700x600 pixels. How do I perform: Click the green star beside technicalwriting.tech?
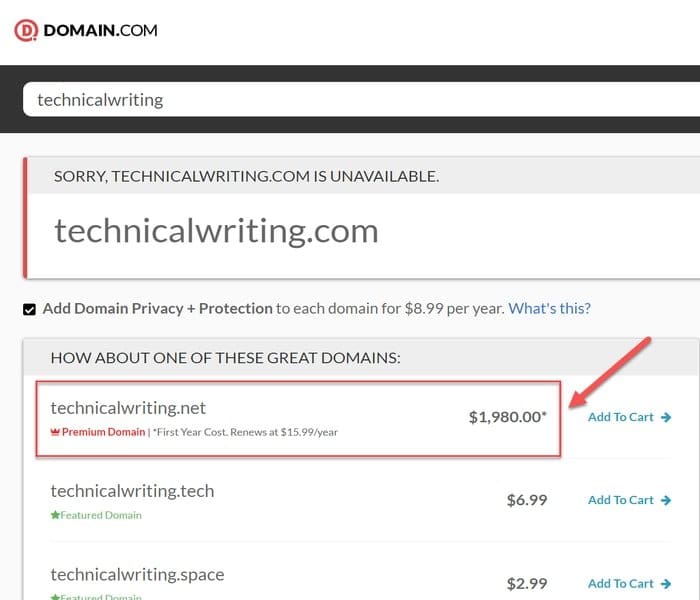(55, 515)
